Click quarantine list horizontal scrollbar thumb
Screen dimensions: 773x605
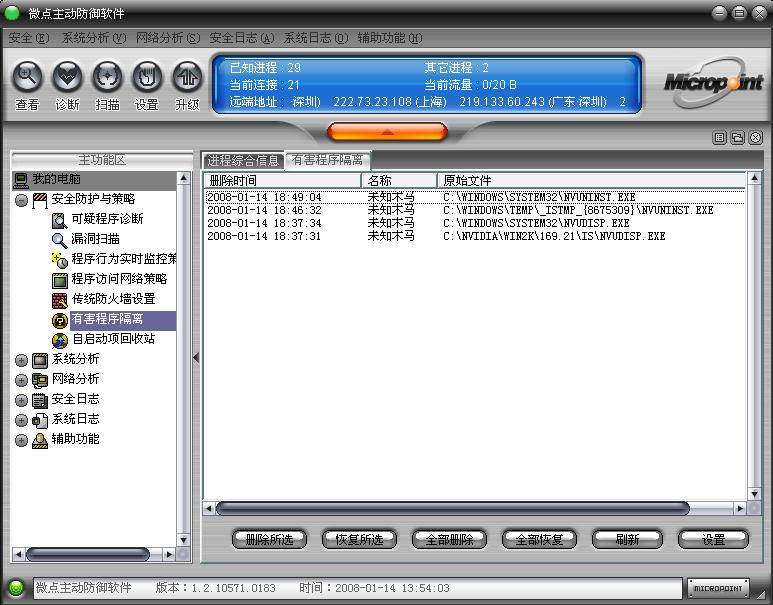point(453,508)
